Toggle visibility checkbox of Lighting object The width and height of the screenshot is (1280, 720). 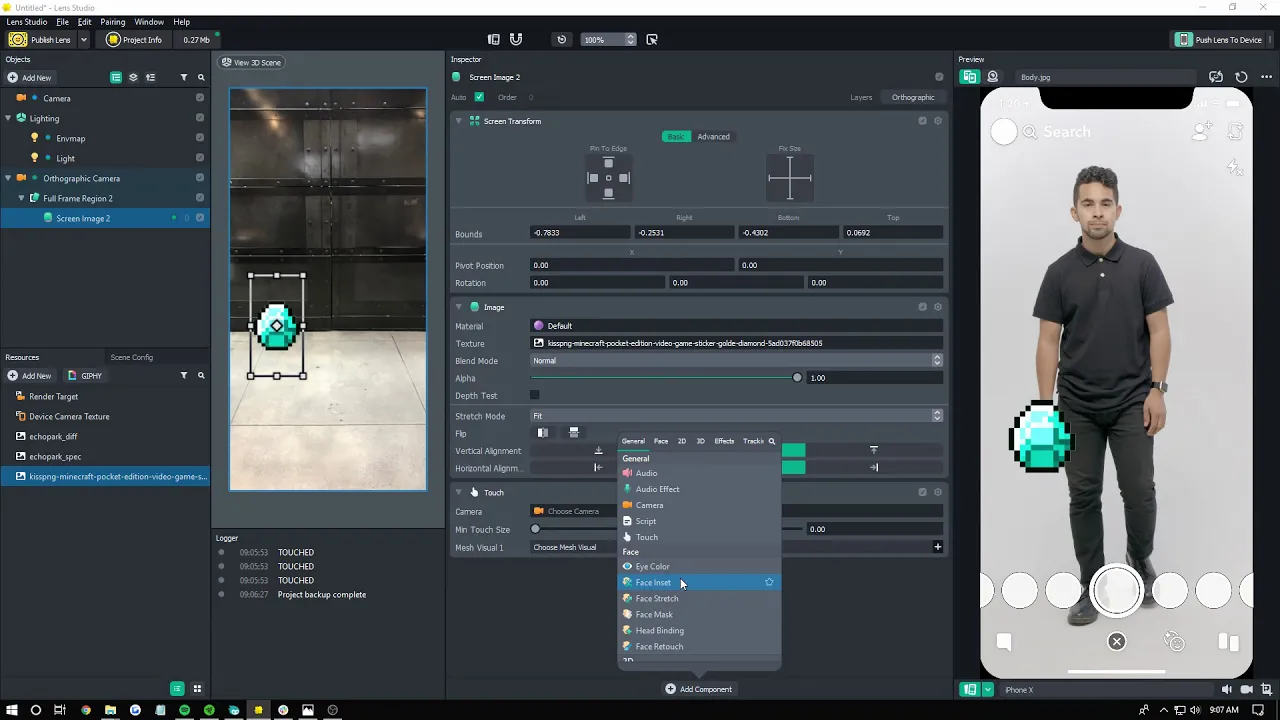[200, 118]
